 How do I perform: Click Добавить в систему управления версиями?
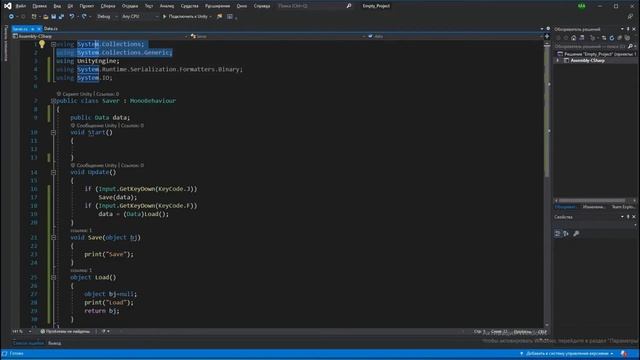tap(567, 353)
